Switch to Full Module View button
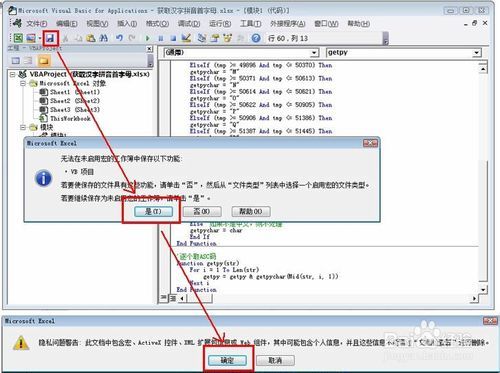 172,298
